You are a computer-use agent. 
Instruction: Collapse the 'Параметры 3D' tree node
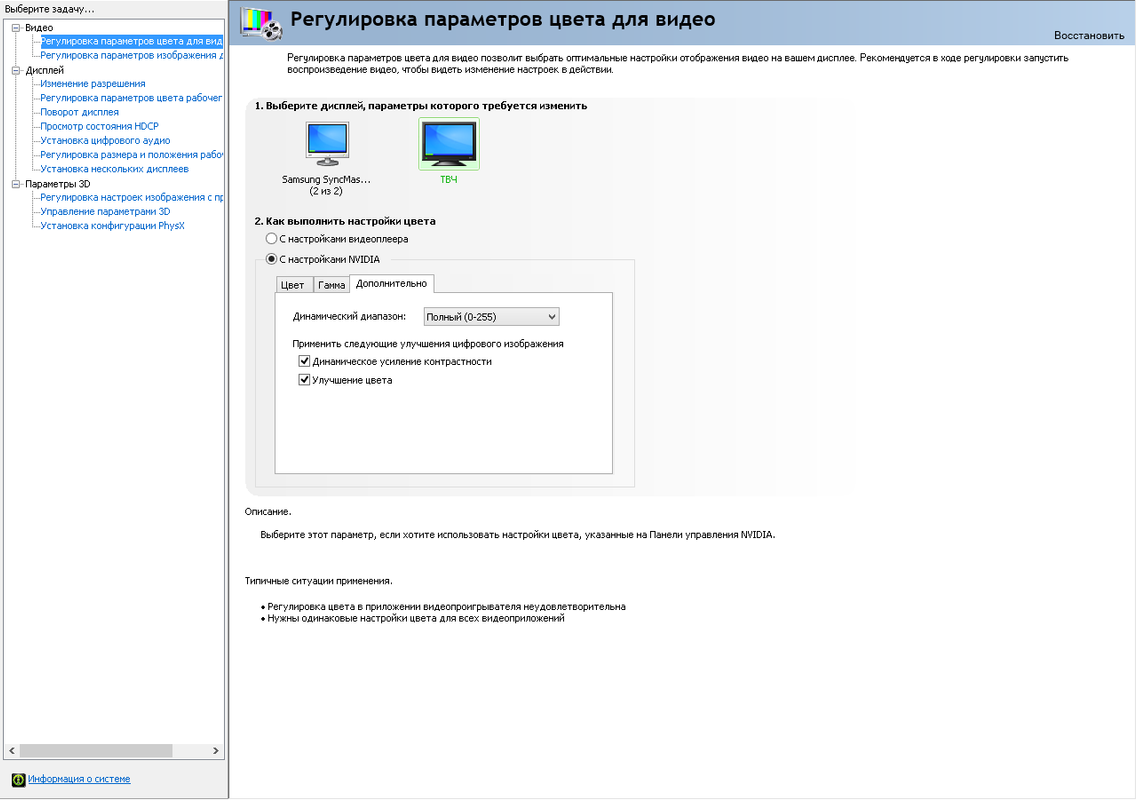(x=16, y=184)
